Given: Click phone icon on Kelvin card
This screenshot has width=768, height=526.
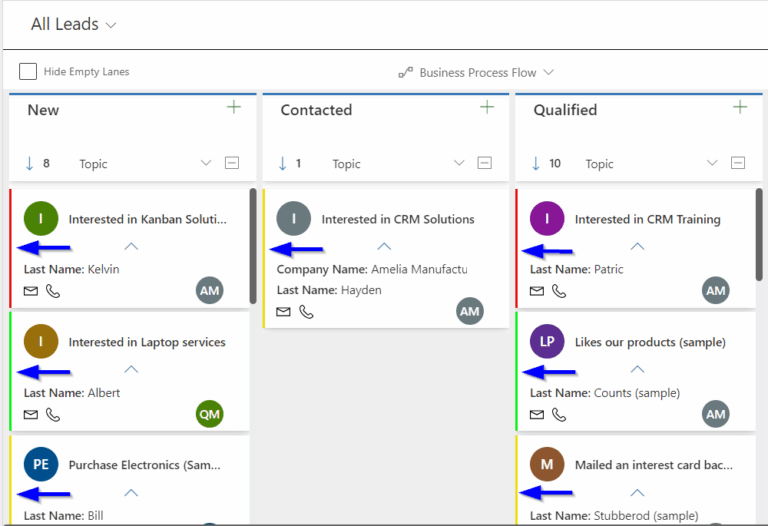Looking at the screenshot, I should (53, 291).
